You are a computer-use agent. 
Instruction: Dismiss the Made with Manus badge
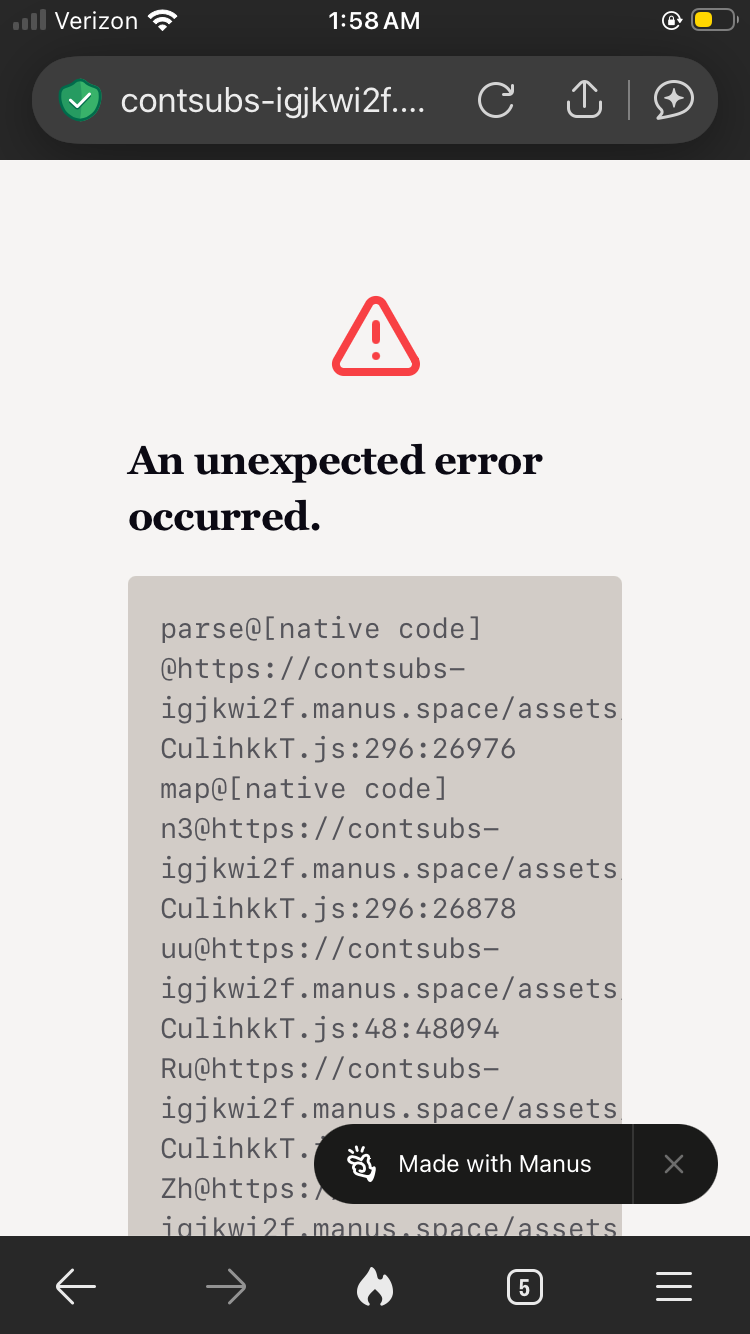(x=674, y=1164)
